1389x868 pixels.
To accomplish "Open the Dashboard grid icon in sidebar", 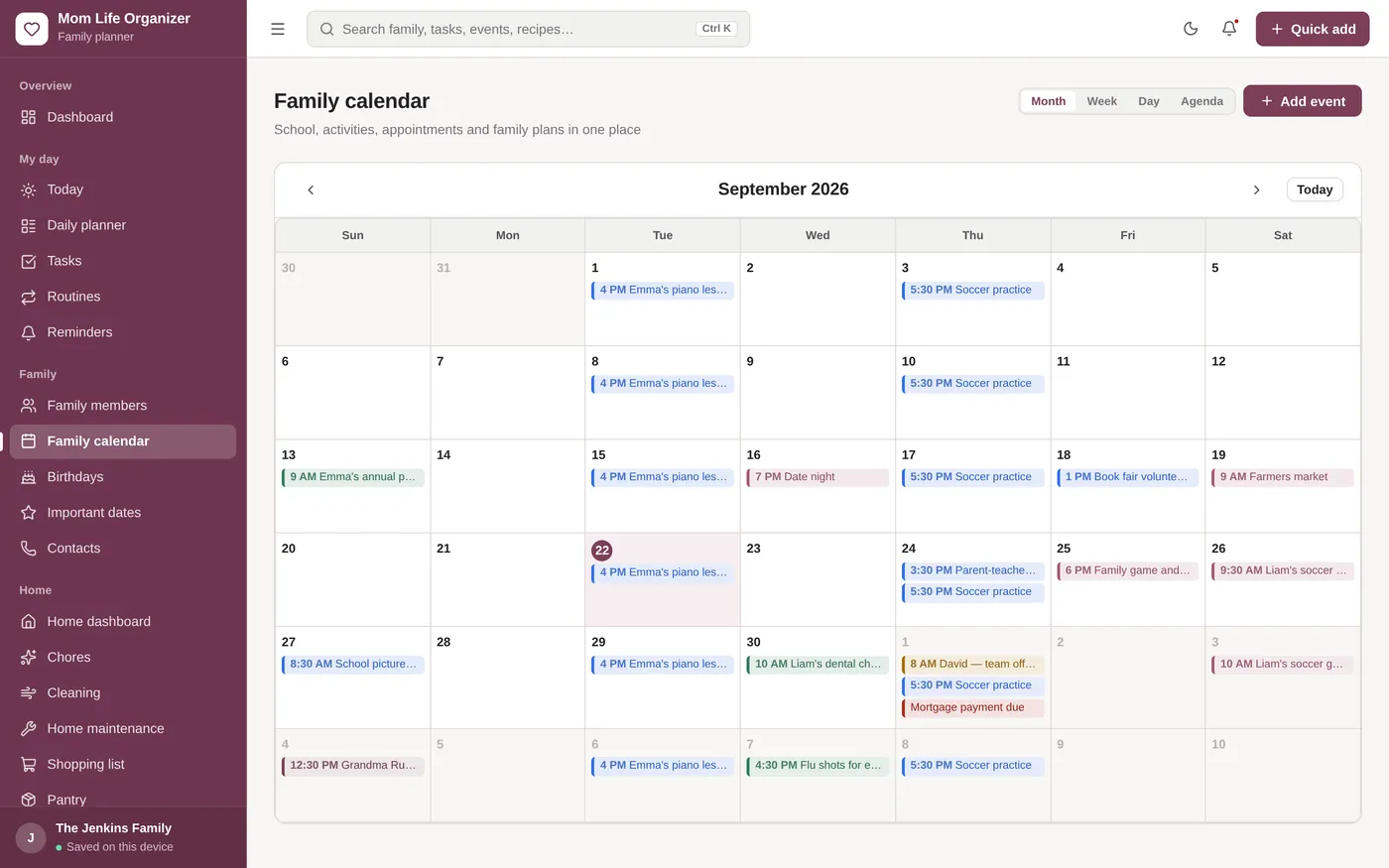I will coord(29,117).
